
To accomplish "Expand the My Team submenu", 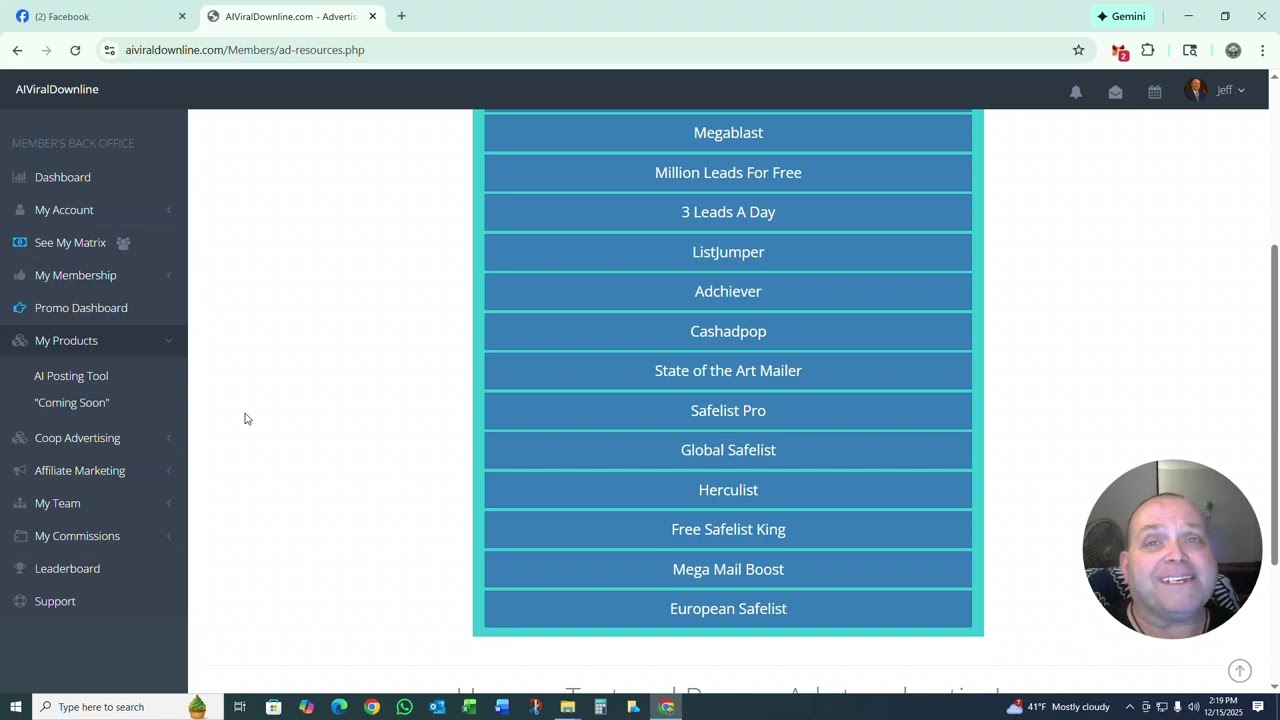I will click(169, 503).
